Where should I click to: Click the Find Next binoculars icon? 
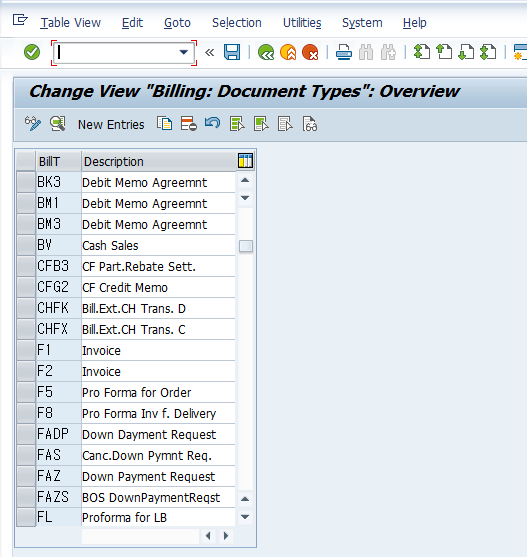[388, 52]
